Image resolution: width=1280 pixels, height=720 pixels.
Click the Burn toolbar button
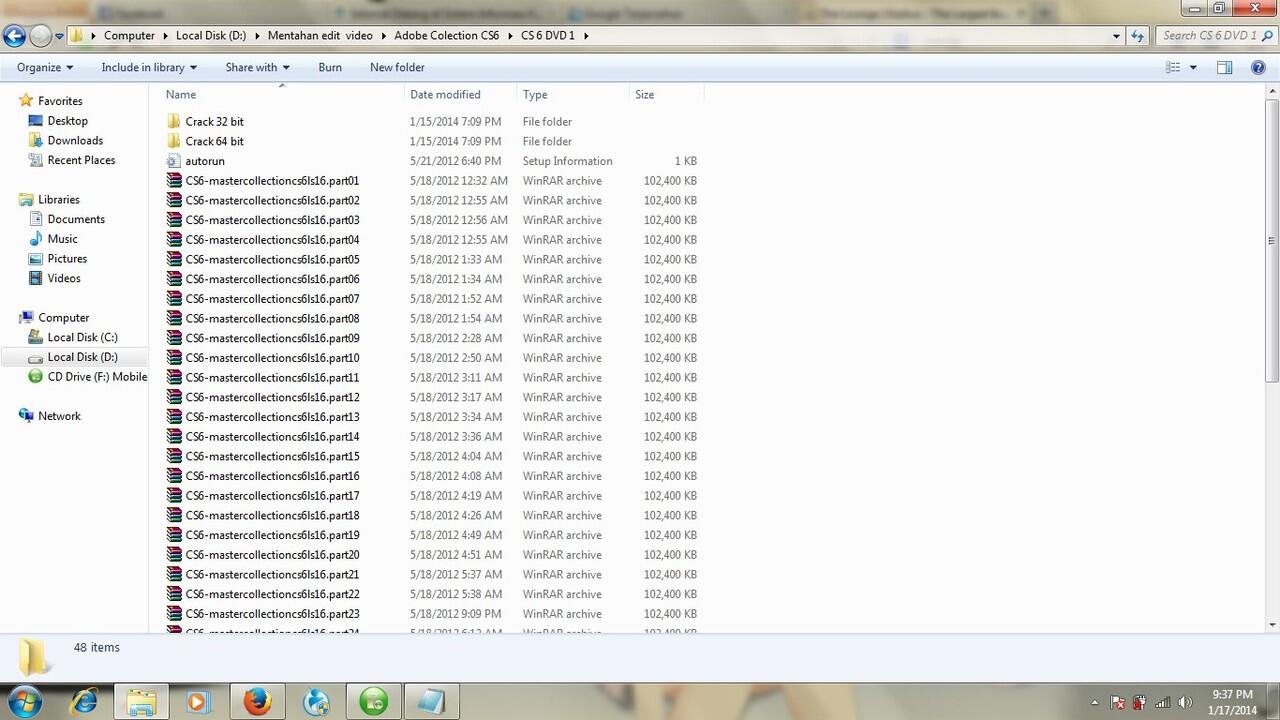tap(330, 67)
